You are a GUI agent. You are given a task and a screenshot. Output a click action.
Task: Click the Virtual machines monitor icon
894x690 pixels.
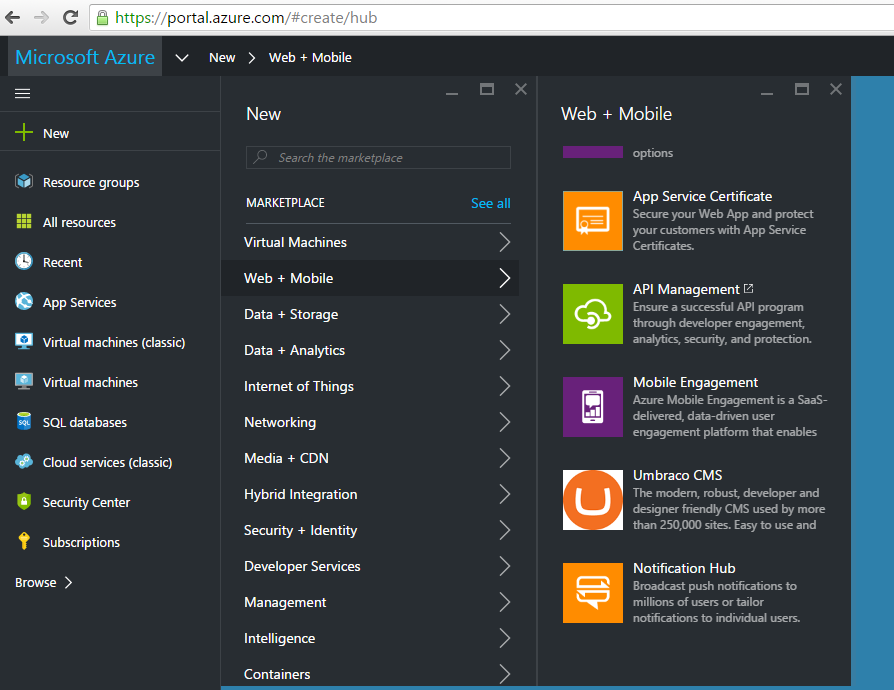point(24,381)
